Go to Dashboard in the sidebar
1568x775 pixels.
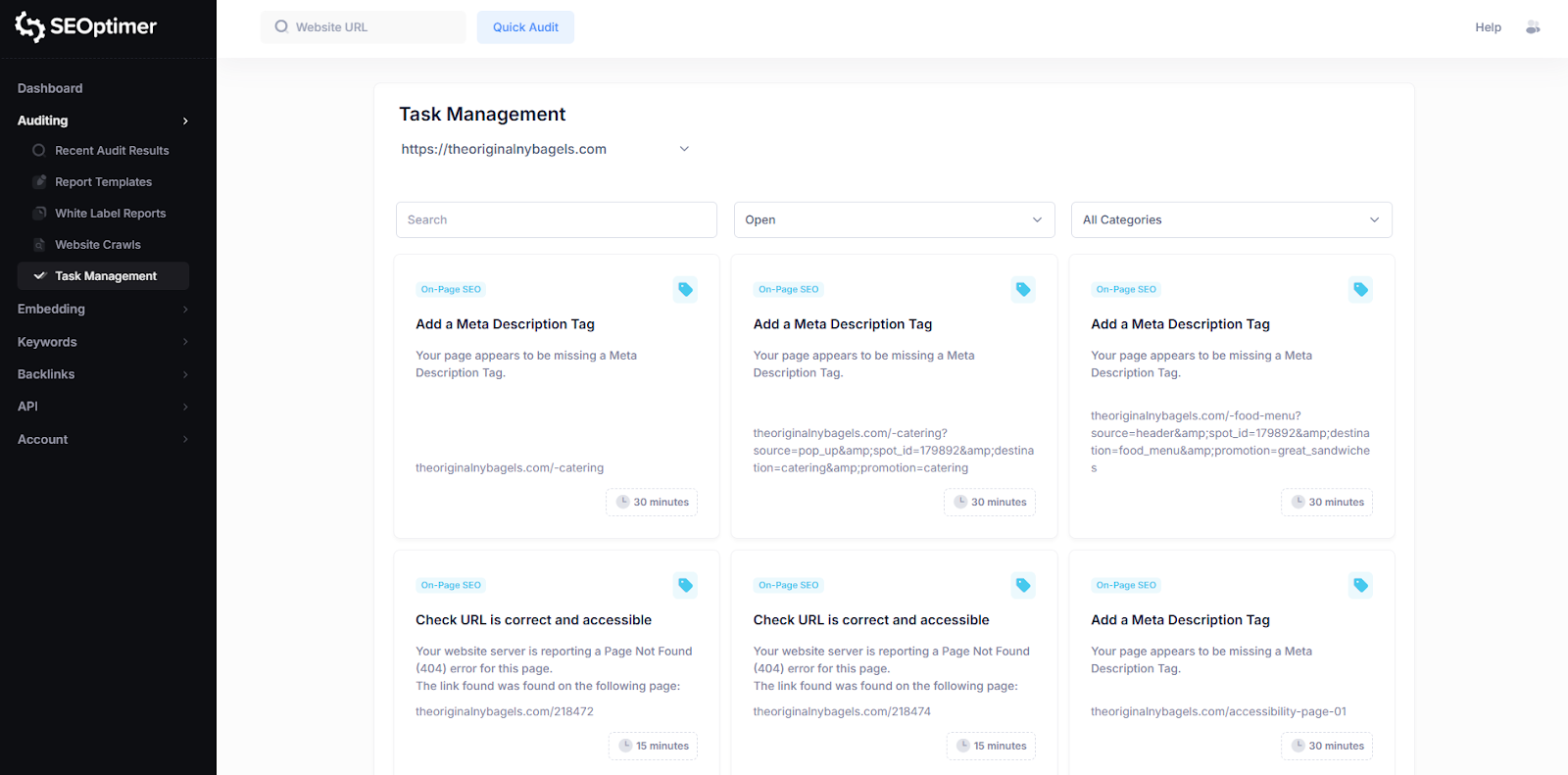50,88
